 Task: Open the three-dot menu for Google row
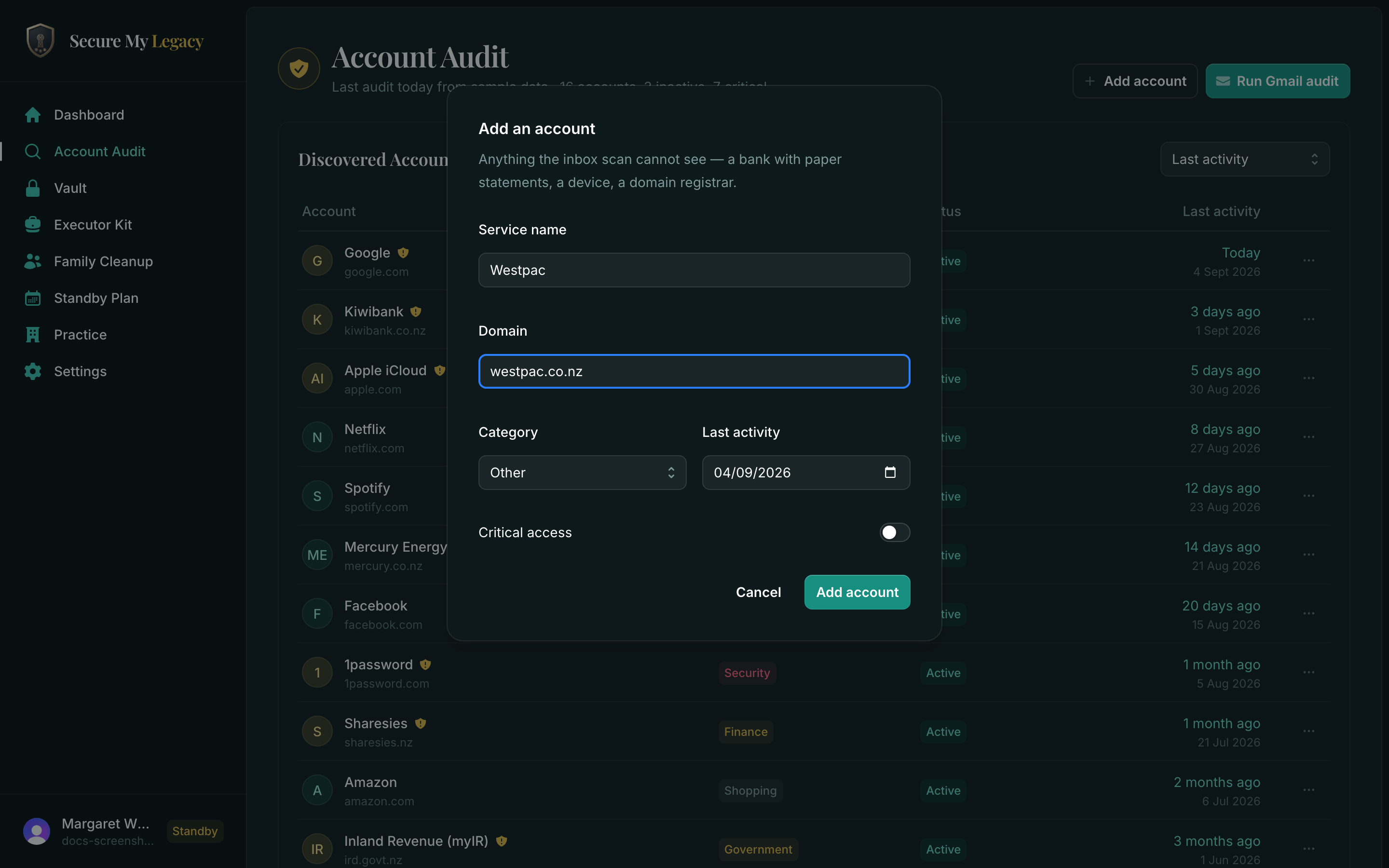tap(1308, 260)
